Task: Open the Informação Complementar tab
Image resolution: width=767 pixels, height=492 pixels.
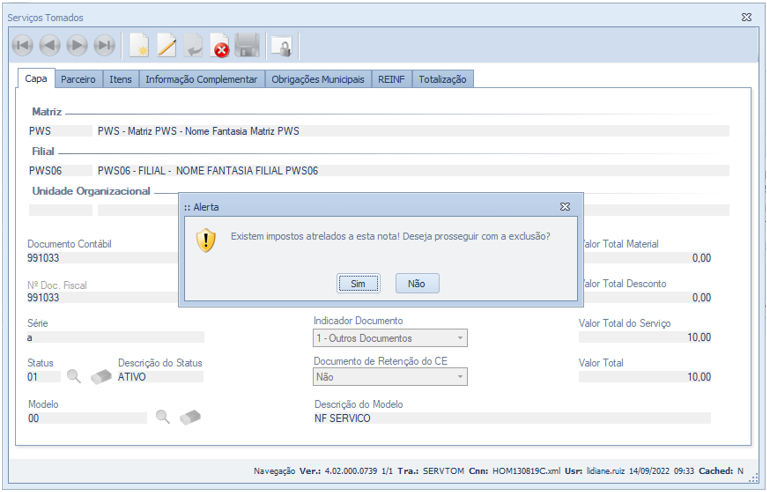Action: (x=202, y=79)
